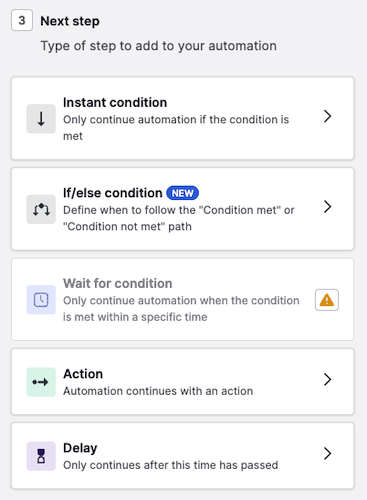Expand If/else condition with its chevron
Viewport: 367px width, 500px height.
click(328, 207)
